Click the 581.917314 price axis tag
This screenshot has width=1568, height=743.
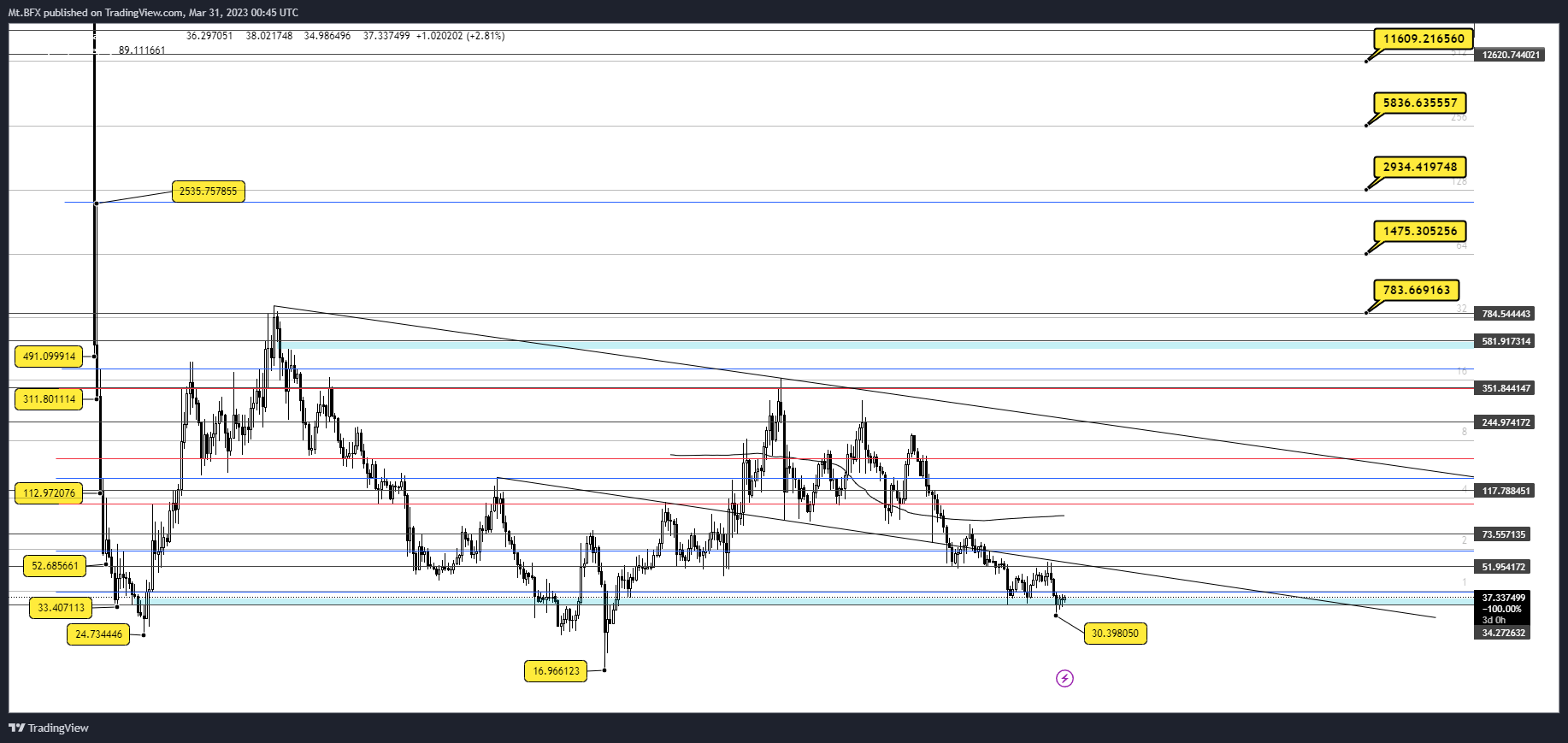point(1505,341)
